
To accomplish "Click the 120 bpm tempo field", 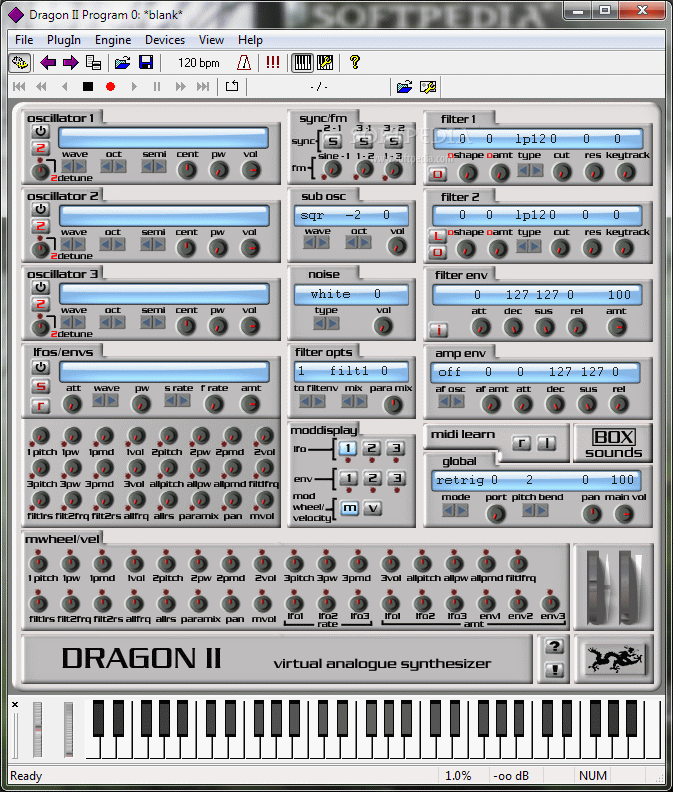I will (199, 63).
